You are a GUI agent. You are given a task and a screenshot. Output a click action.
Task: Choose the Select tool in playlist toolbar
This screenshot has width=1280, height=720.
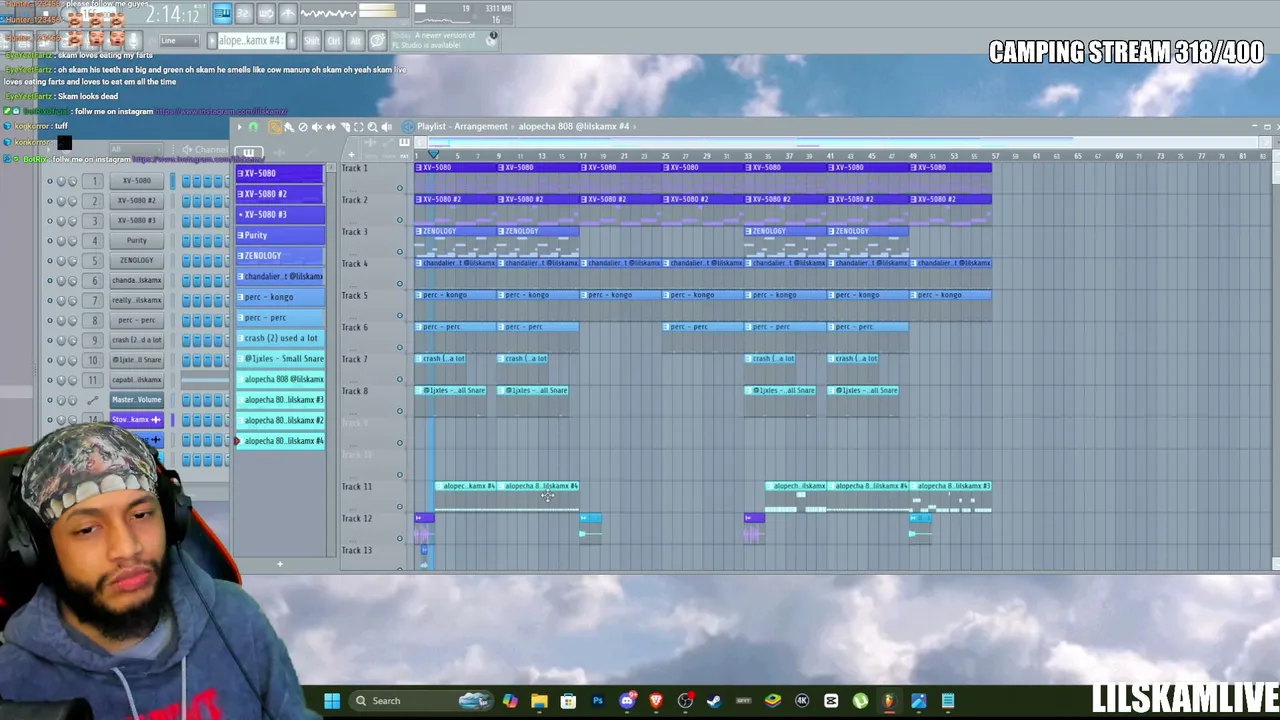pos(359,127)
